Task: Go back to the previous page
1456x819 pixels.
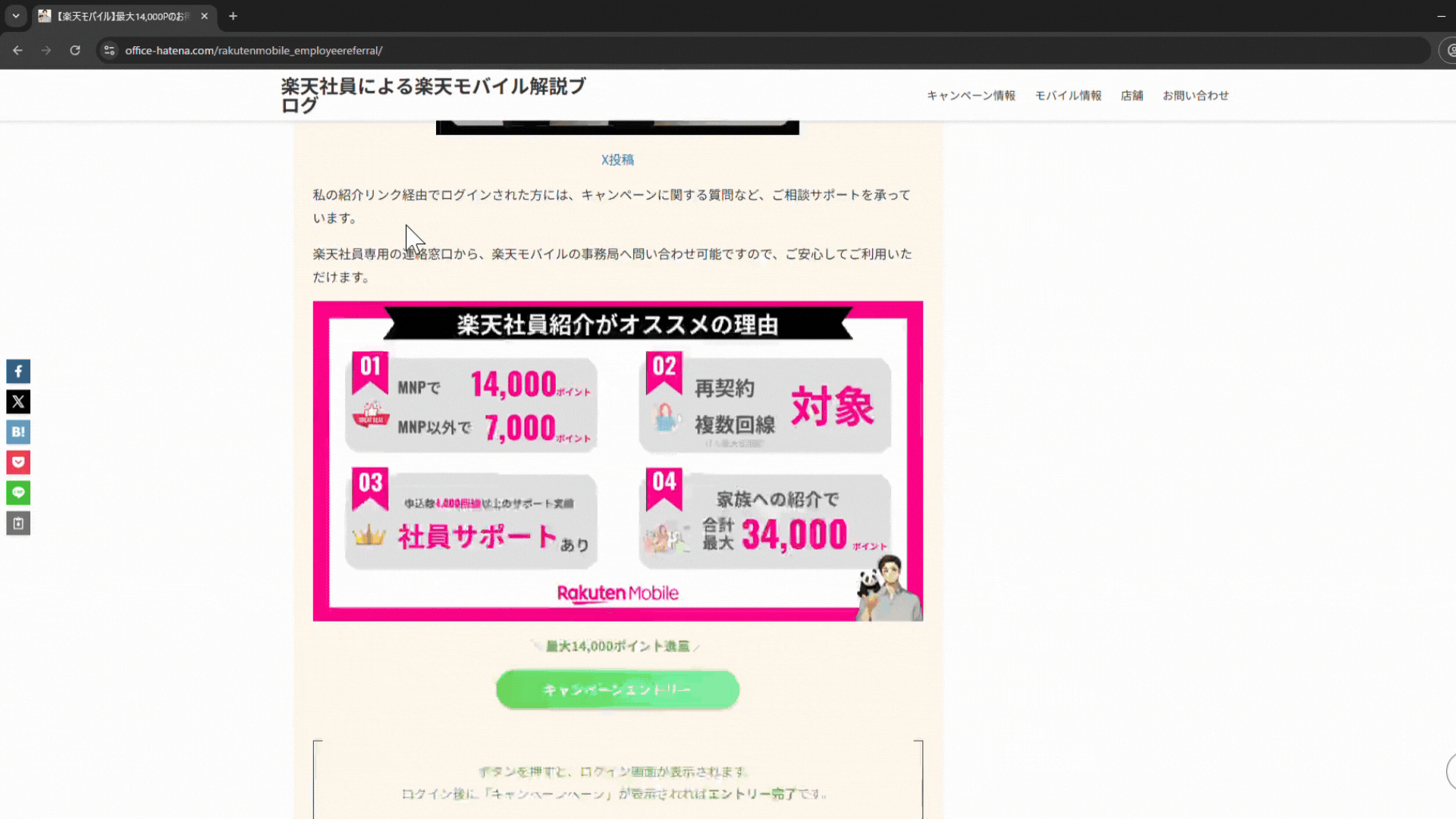Action: pos(17,50)
